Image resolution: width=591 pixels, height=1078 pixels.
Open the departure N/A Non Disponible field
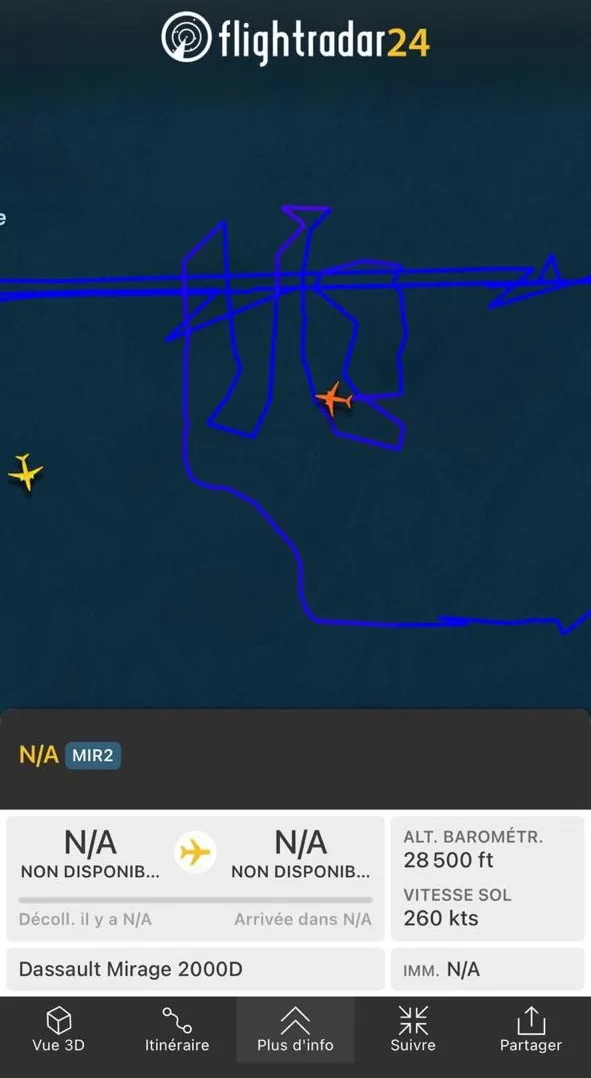point(90,854)
